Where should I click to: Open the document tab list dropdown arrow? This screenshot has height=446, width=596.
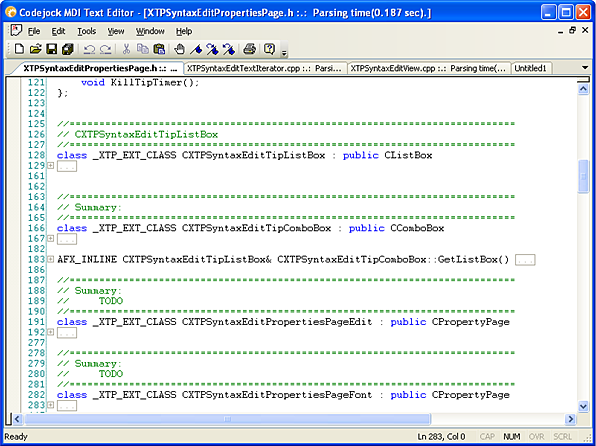tap(585, 68)
